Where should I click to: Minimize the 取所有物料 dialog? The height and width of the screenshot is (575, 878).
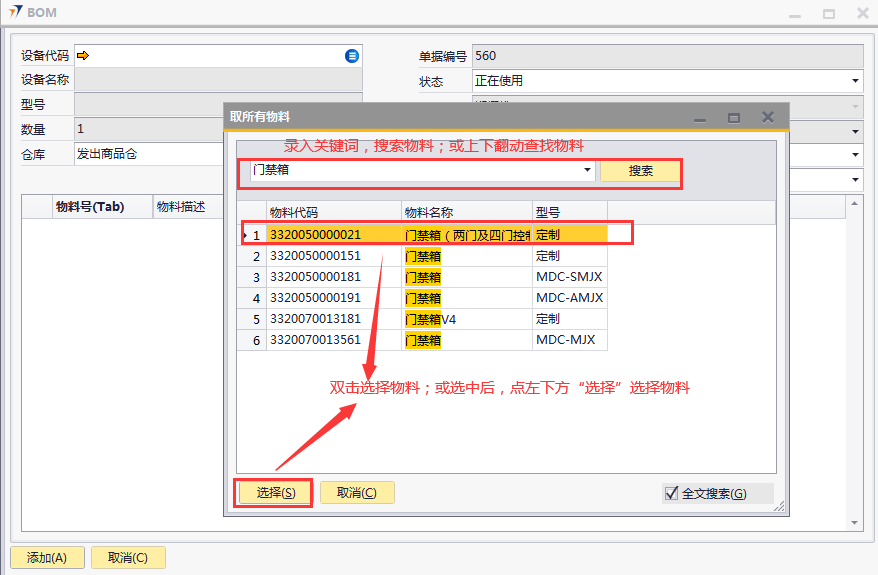pyautogui.click(x=700, y=117)
